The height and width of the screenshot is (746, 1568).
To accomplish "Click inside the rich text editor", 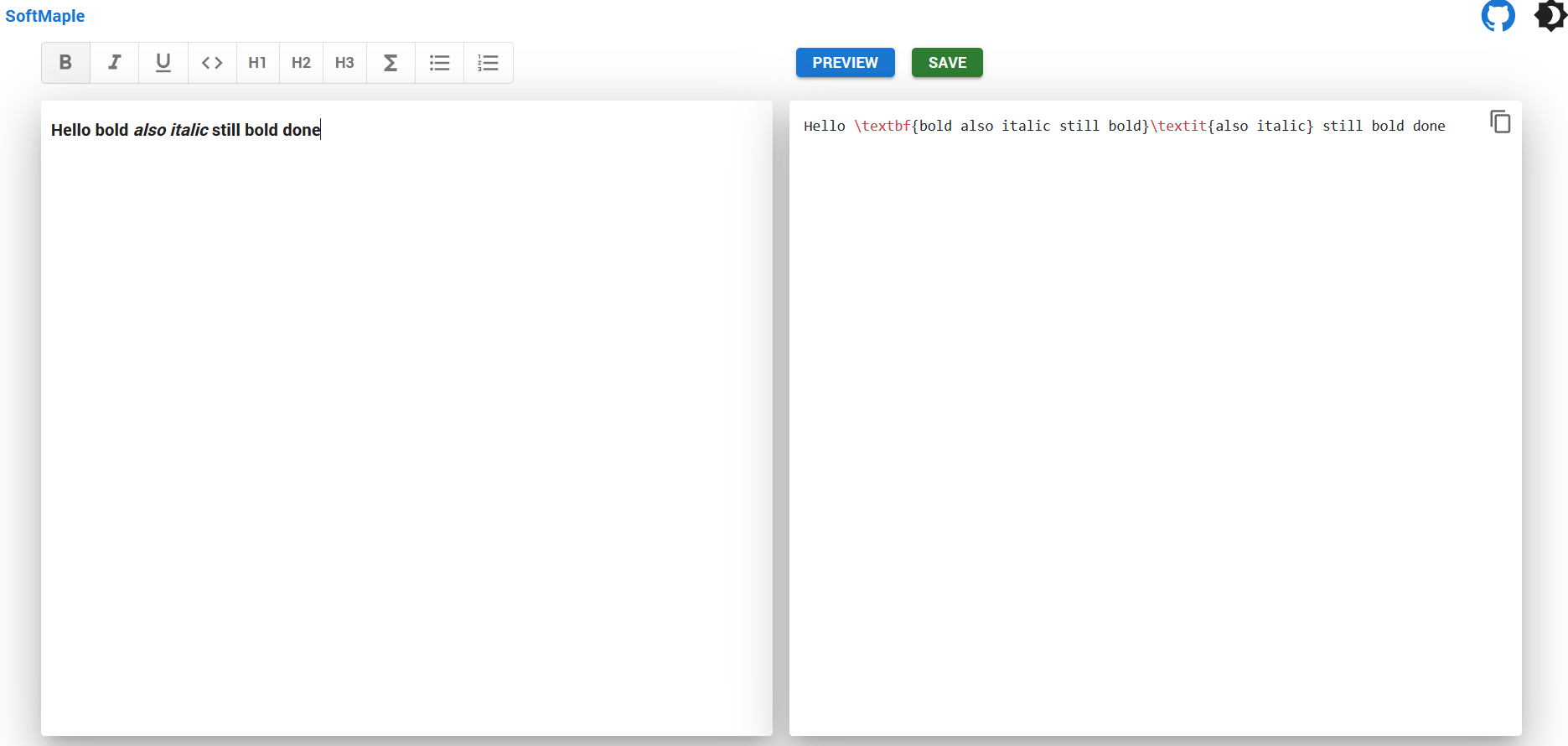I will click(406, 418).
